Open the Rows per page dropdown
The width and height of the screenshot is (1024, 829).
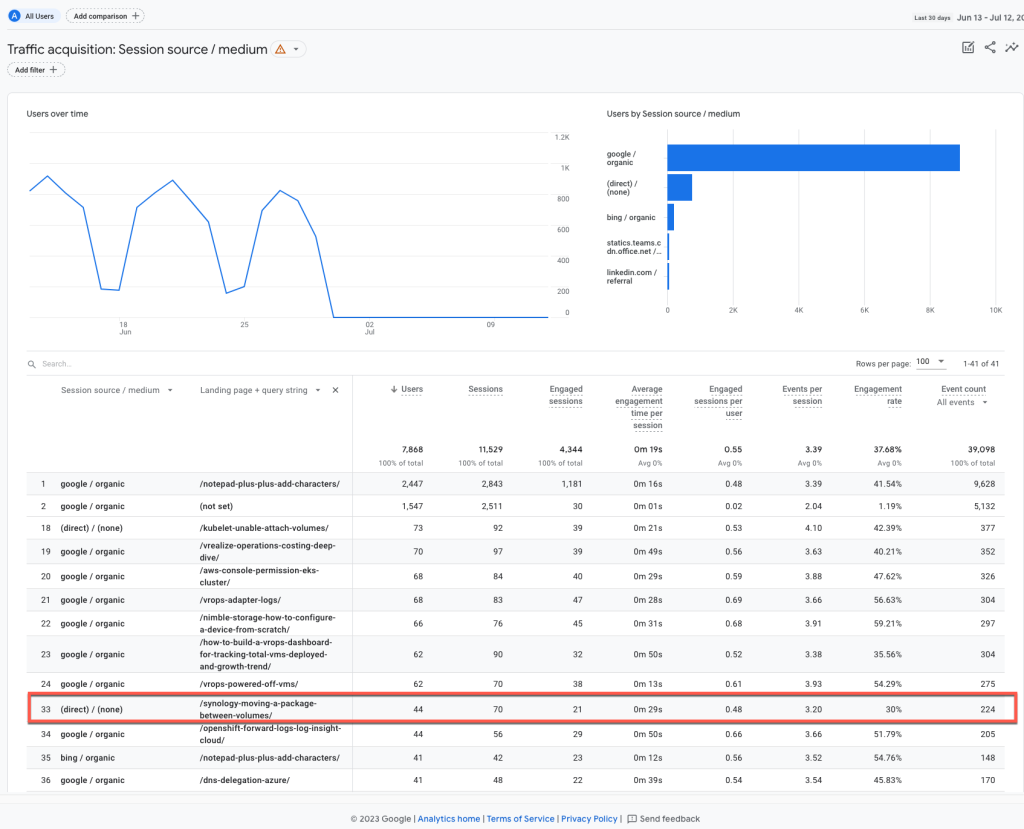[931, 361]
